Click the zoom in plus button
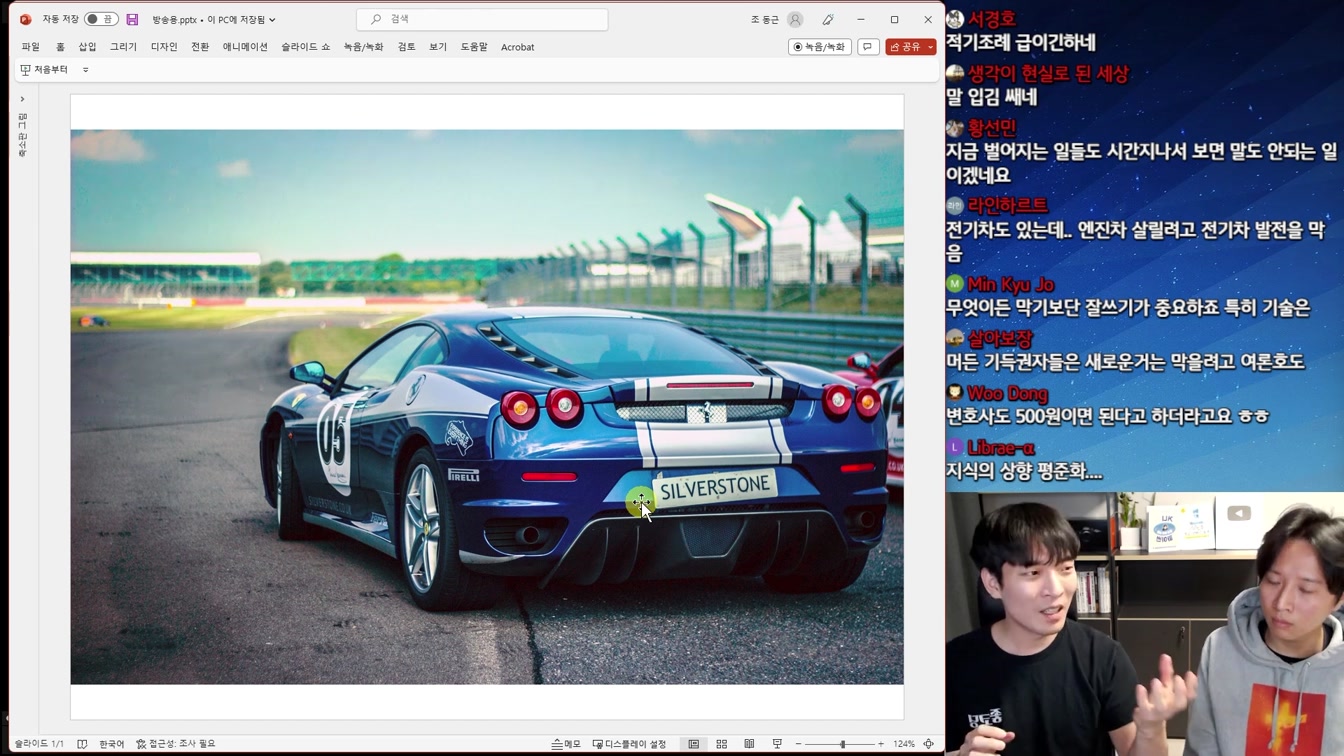The width and height of the screenshot is (1344, 756). click(880, 744)
